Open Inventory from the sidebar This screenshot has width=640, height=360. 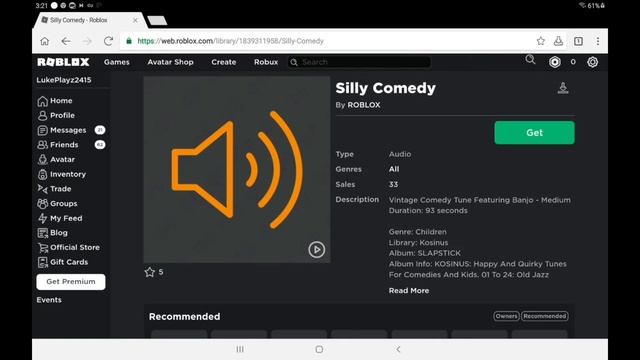pos(62,174)
